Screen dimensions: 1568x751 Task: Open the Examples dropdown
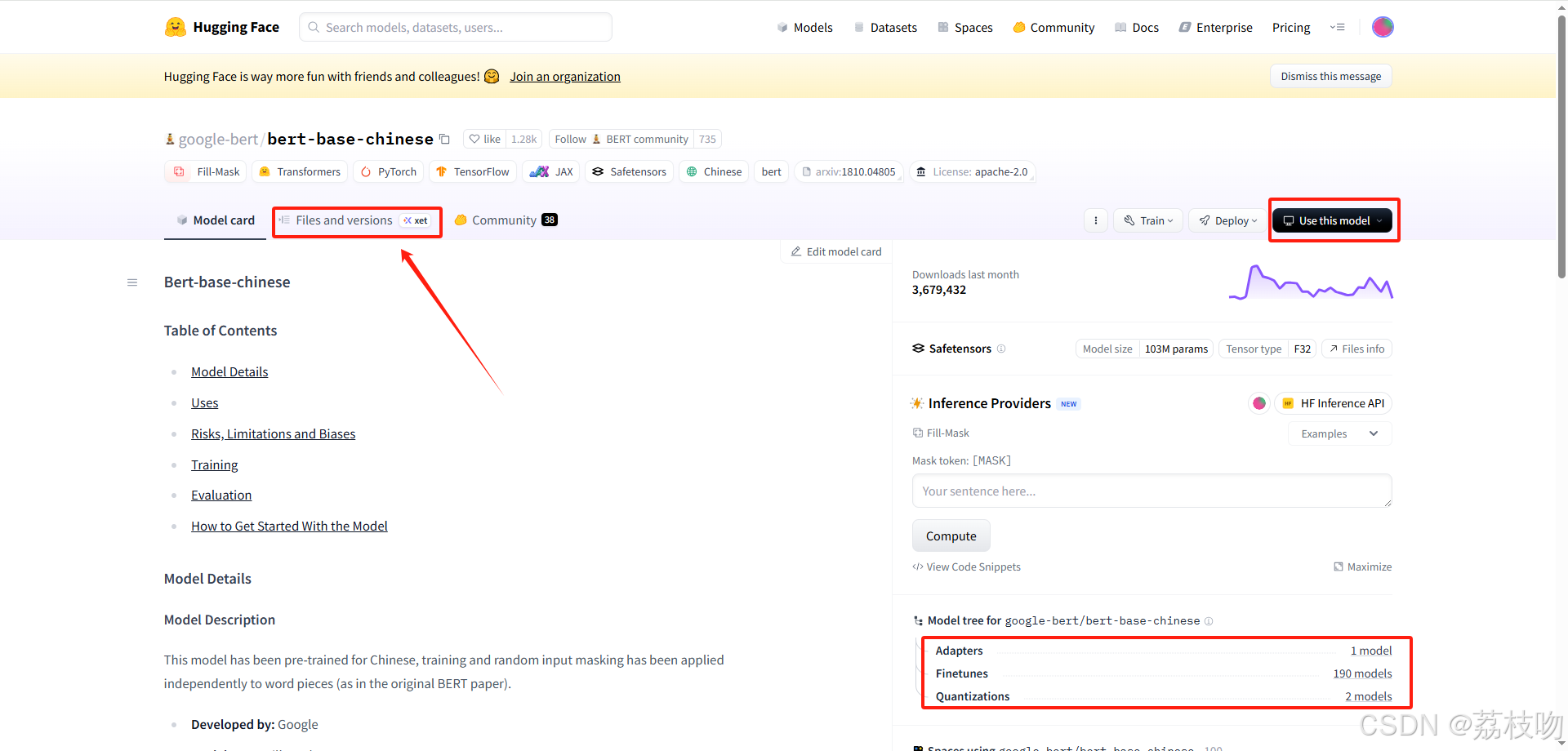[x=1340, y=433]
